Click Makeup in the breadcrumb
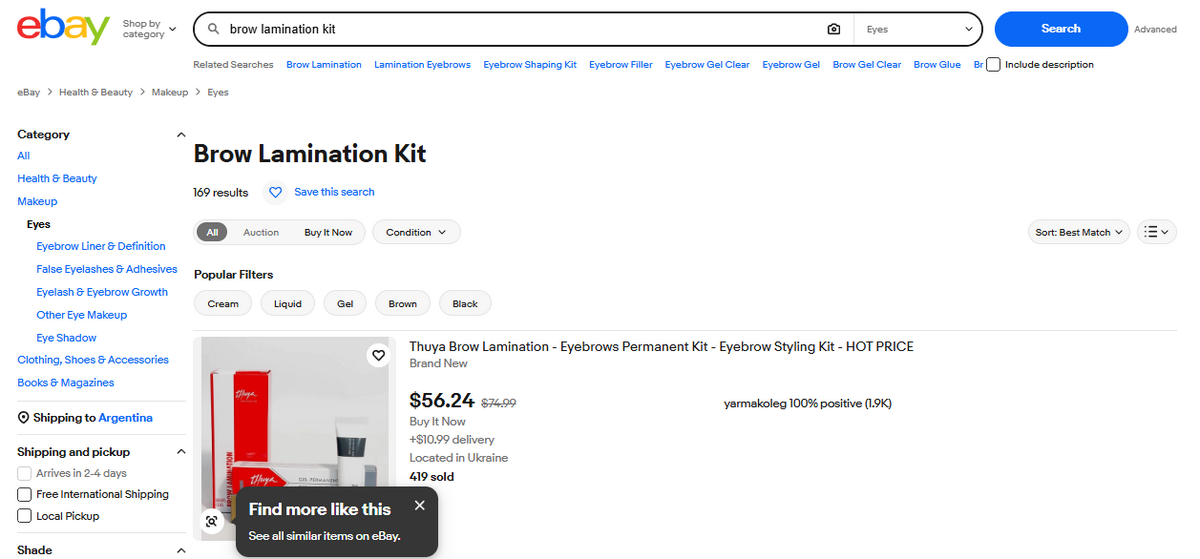This screenshot has height=559, width=1200. tap(170, 92)
